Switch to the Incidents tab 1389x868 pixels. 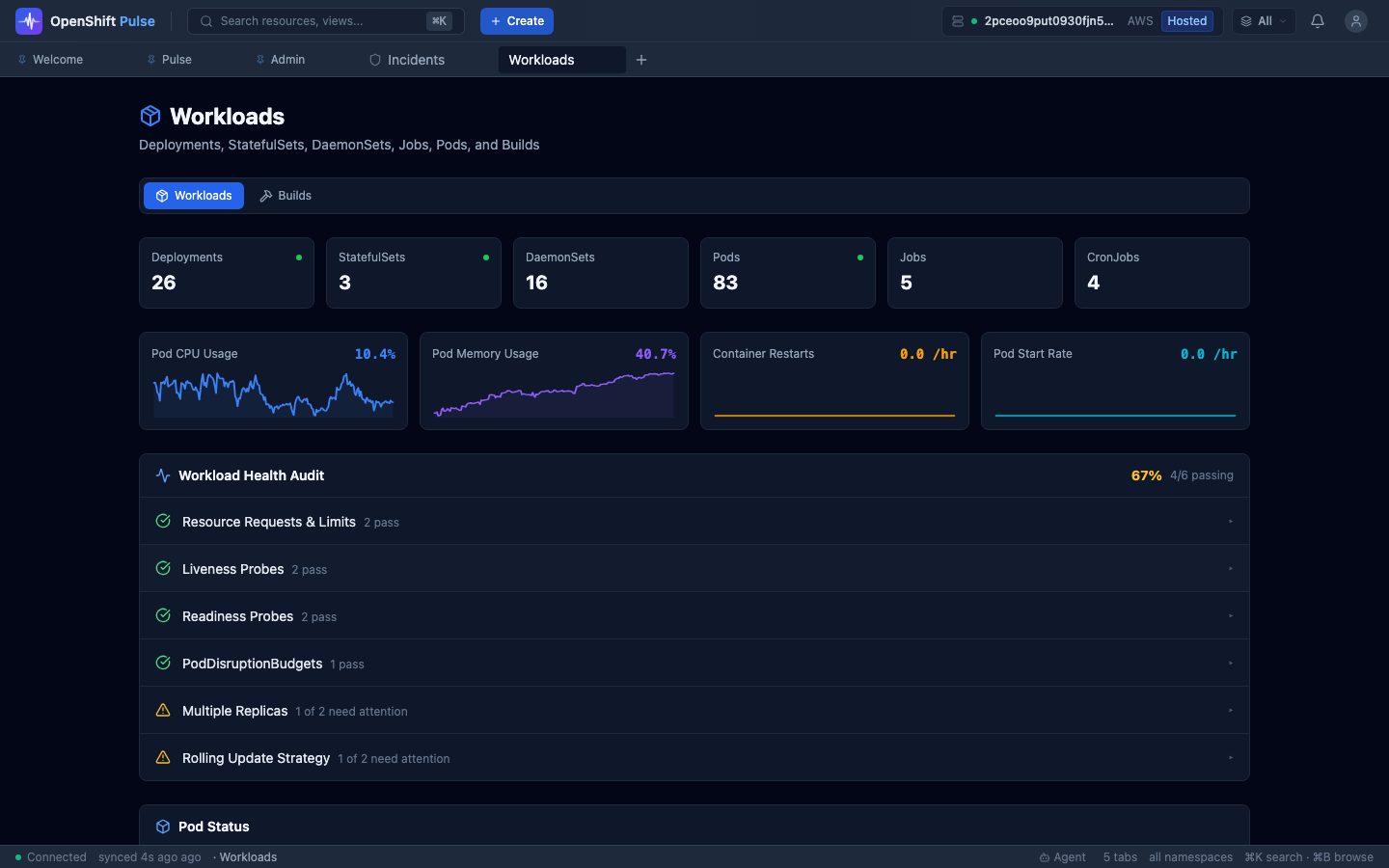point(407,60)
